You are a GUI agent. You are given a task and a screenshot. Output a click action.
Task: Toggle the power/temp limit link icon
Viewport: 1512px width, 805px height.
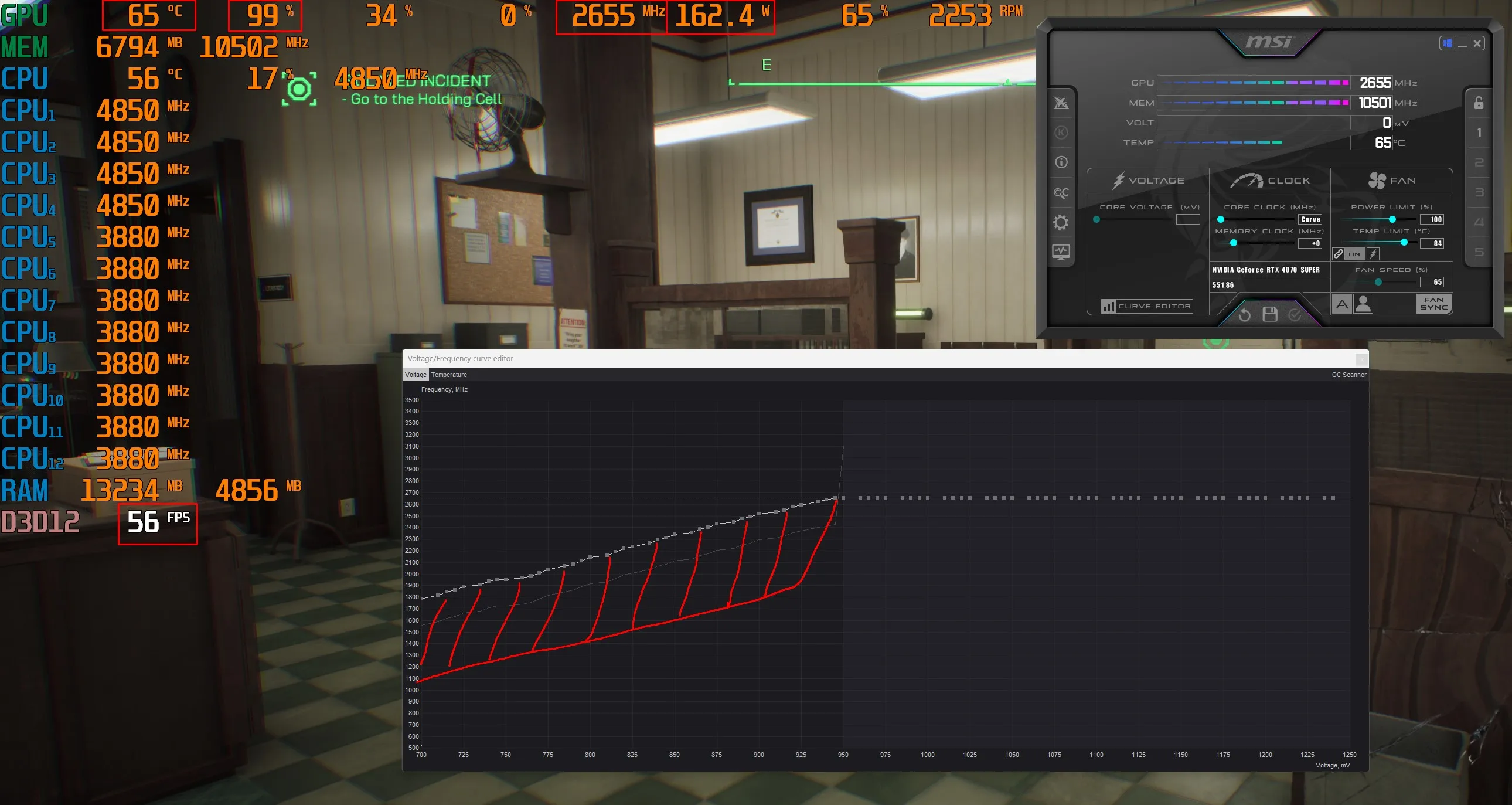tap(1338, 254)
